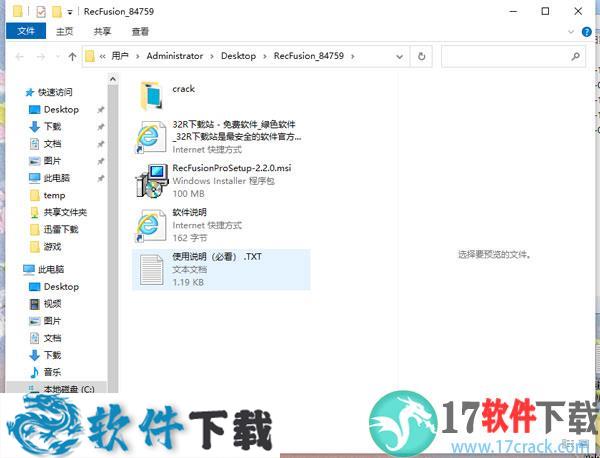The height and width of the screenshot is (458, 600).
Task: Select the file name RecFusionProSetup-2.2.0.msi
Action: (232, 168)
